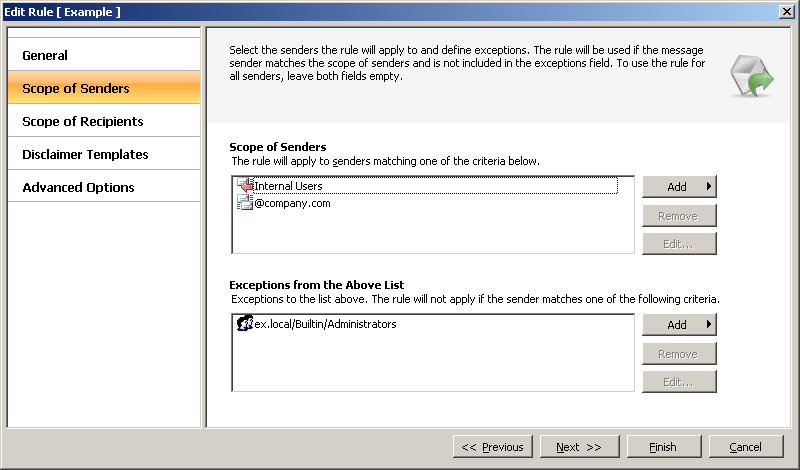Click the << Previous button
Screen dimensions: 800x470
point(493,447)
